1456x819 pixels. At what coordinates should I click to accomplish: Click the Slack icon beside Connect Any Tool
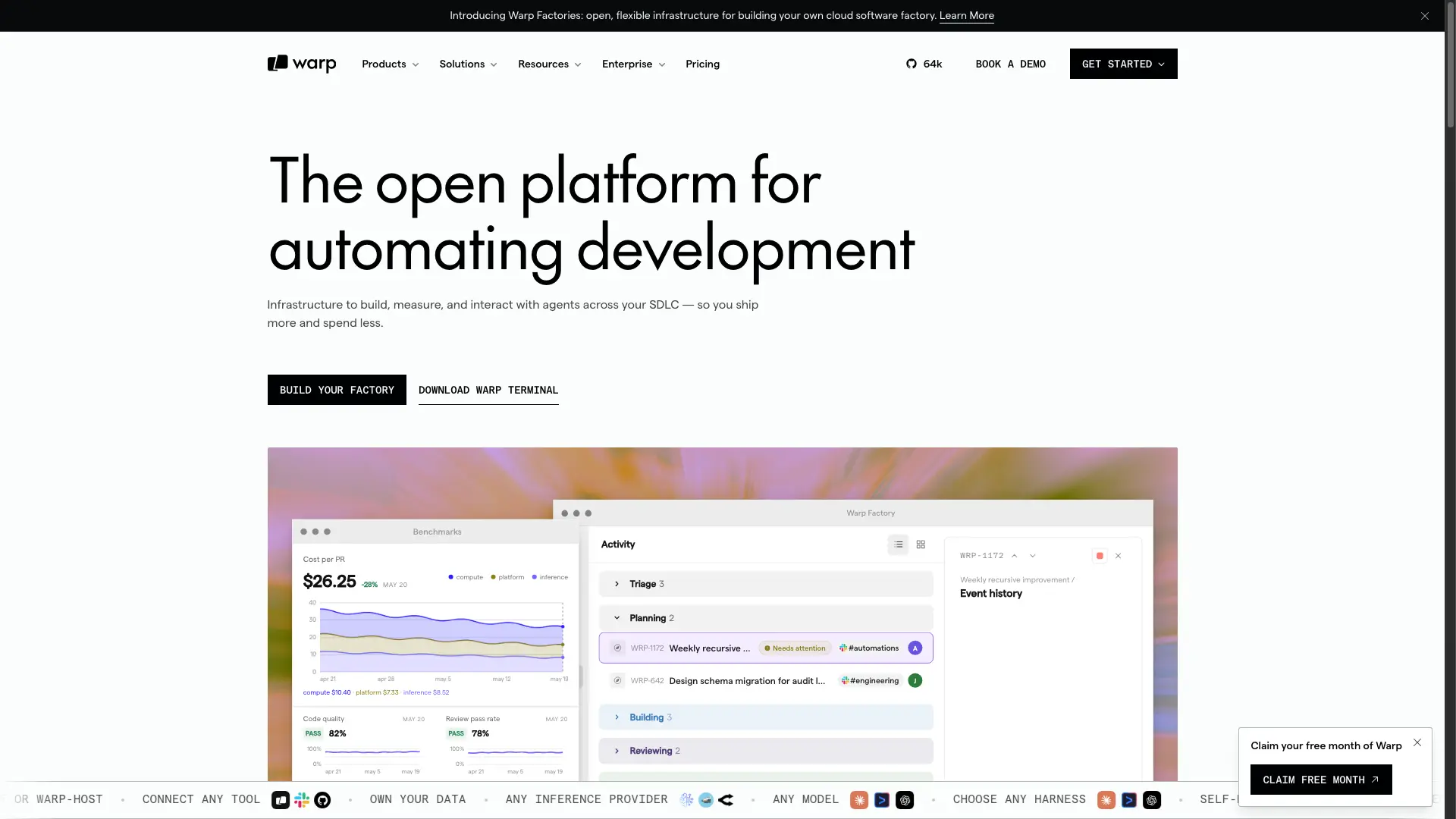pos(302,800)
